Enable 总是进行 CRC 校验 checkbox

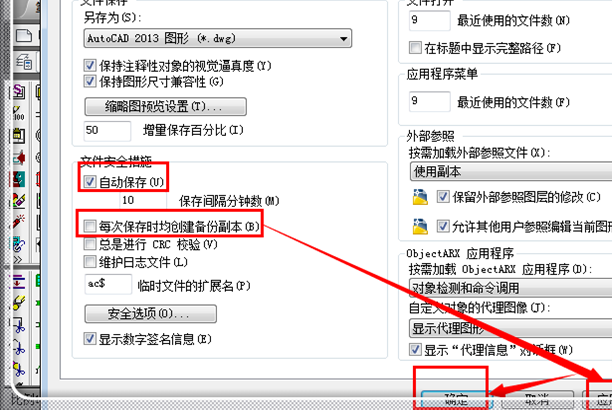click(90, 244)
